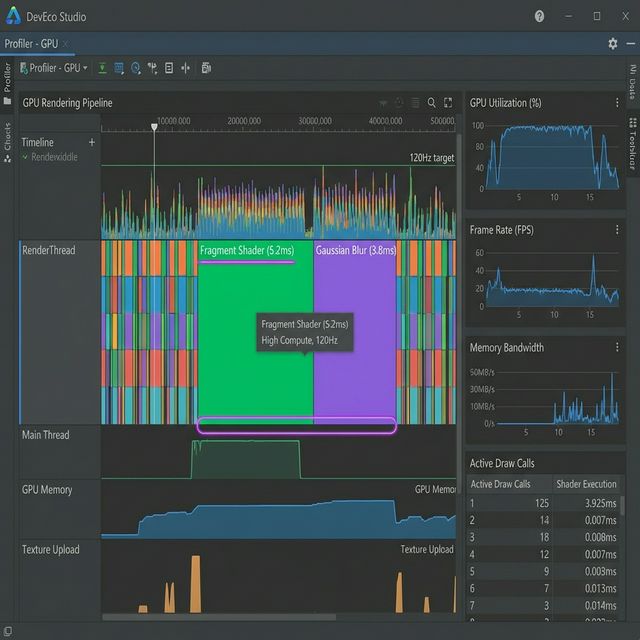The height and width of the screenshot is (640, 640).
Task: Select the Timeline track label
Action: pos(38,142)
